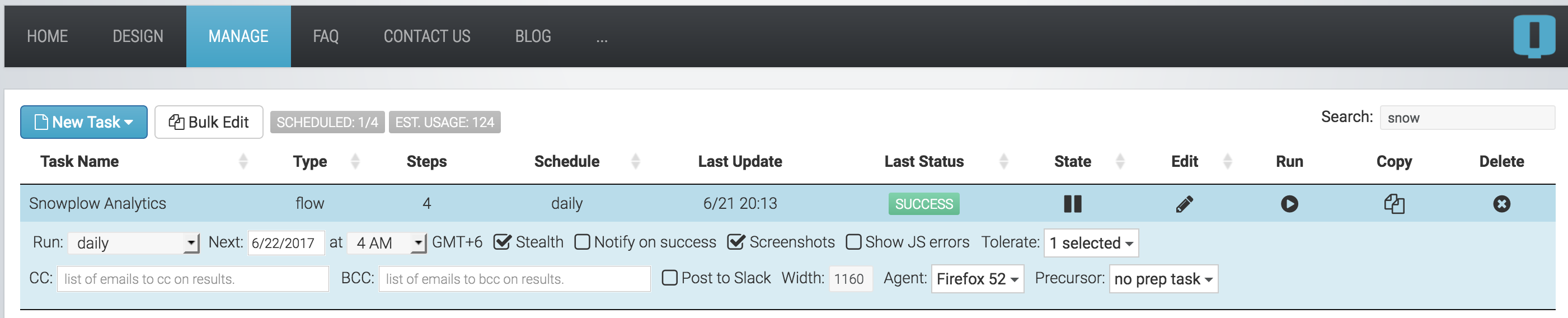
Task: Open the Tolerate 1 selected dropdown
Action: pyautogui.click(x=1091, y=243)
